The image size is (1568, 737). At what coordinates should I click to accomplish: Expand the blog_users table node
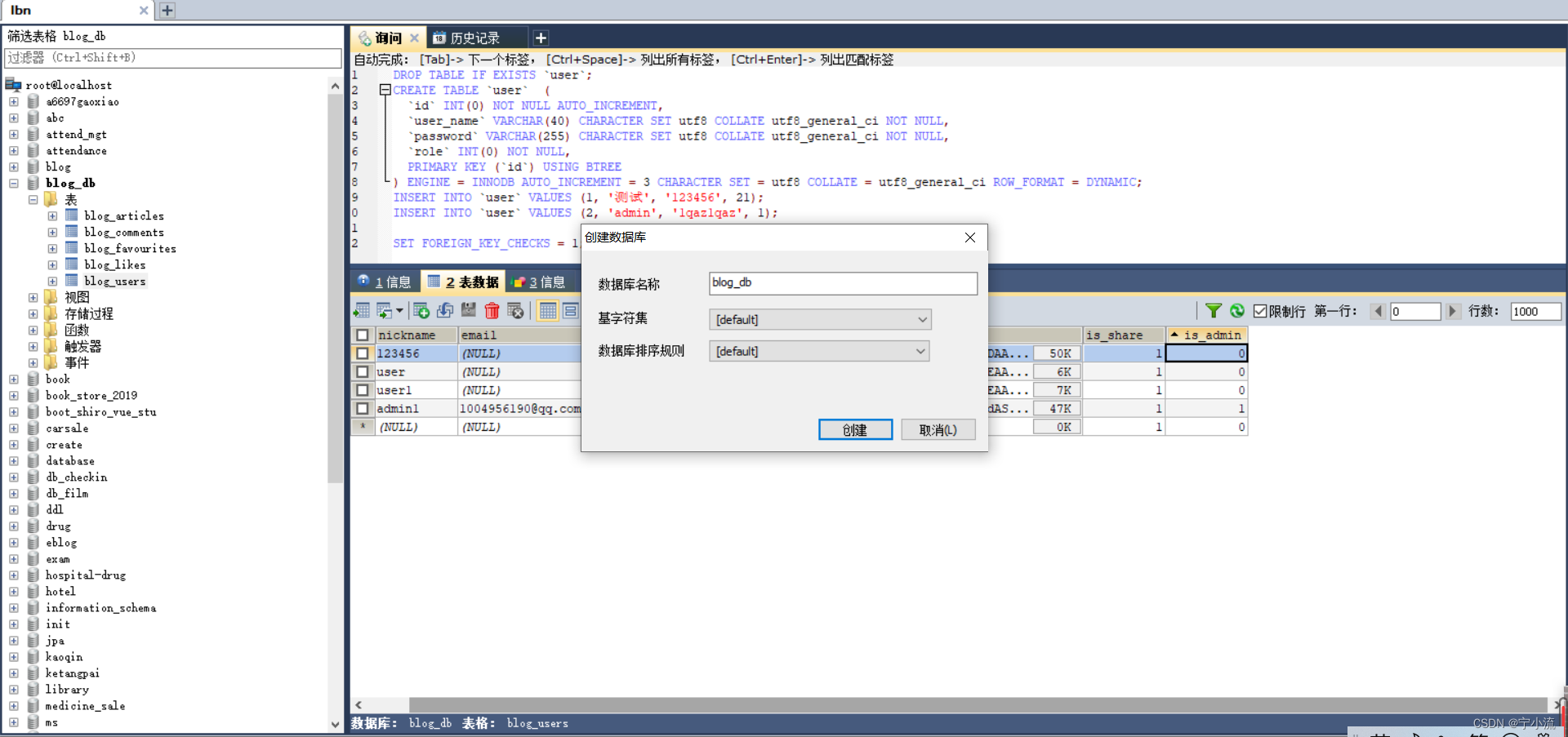52,281
